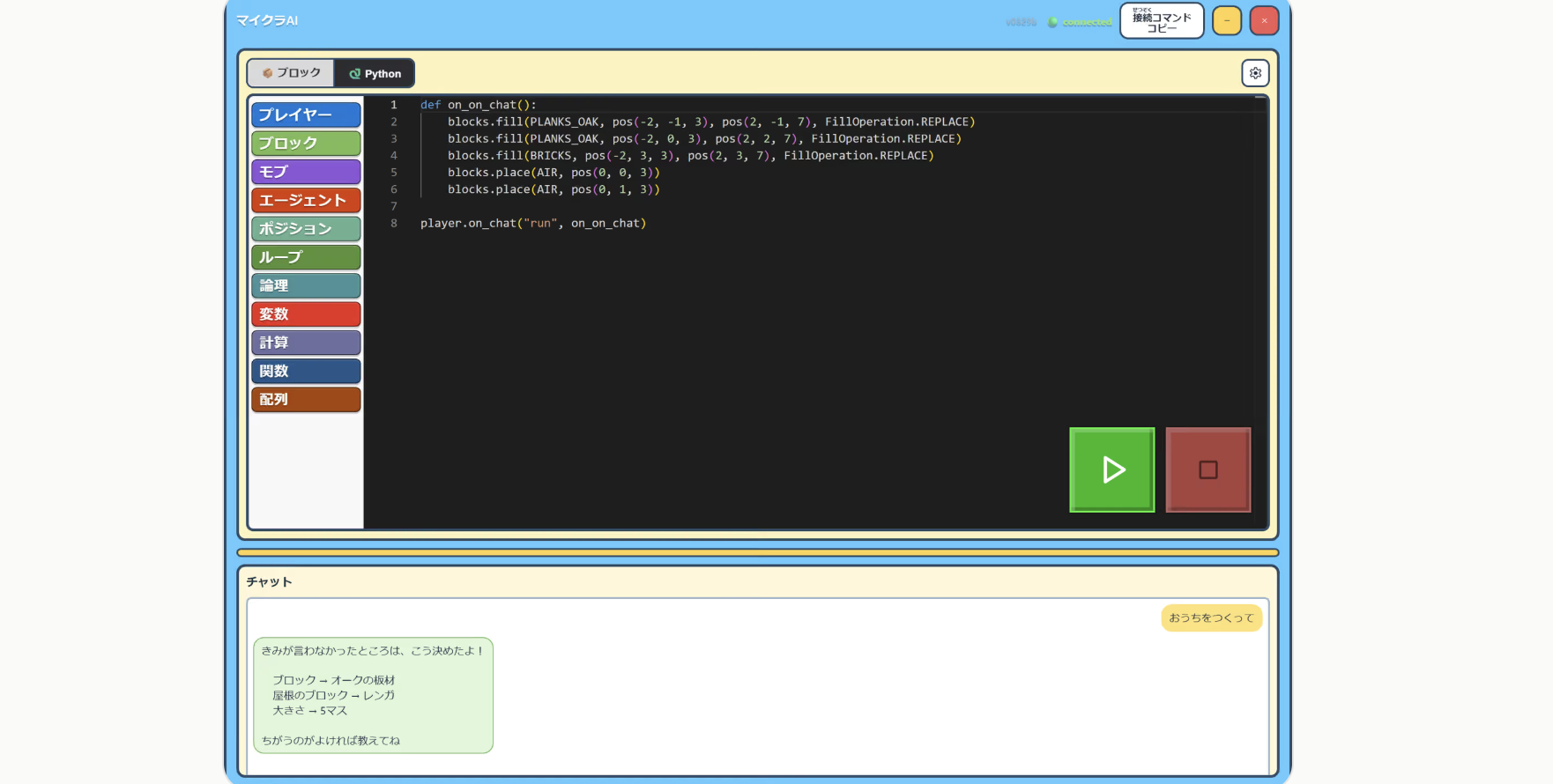Viewport: 1553px width, 784px height.
Task: Stop execution with the red square button
Action: point(1207,470)
